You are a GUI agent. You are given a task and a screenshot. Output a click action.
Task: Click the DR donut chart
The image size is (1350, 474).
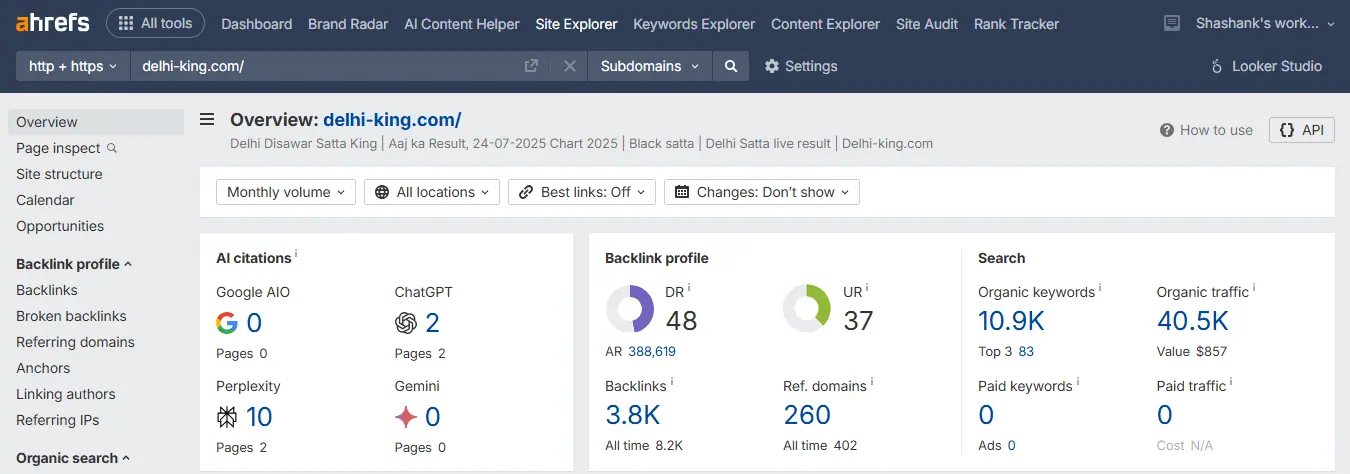pos(630,308)
